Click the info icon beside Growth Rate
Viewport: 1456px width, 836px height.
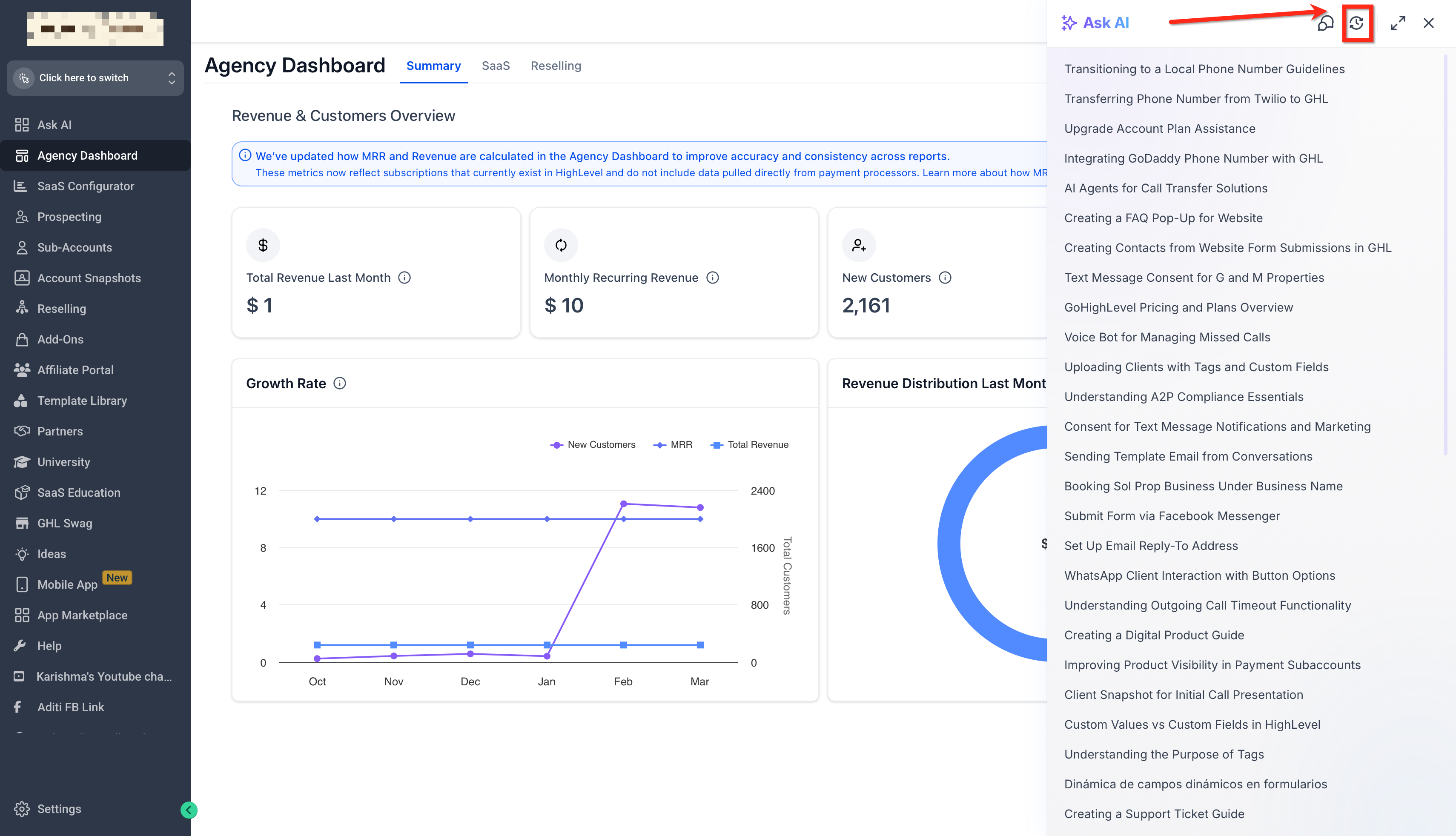click(340, 384)
